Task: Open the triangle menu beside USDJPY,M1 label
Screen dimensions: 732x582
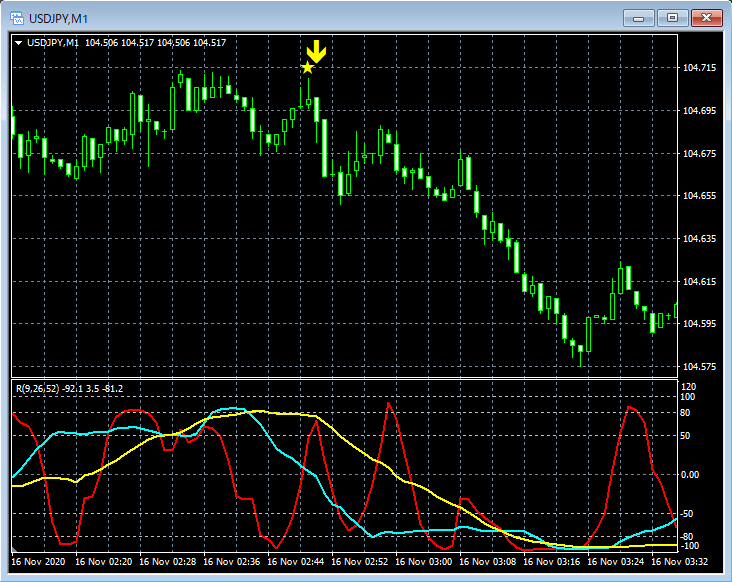Action: [x=19, y=42]
